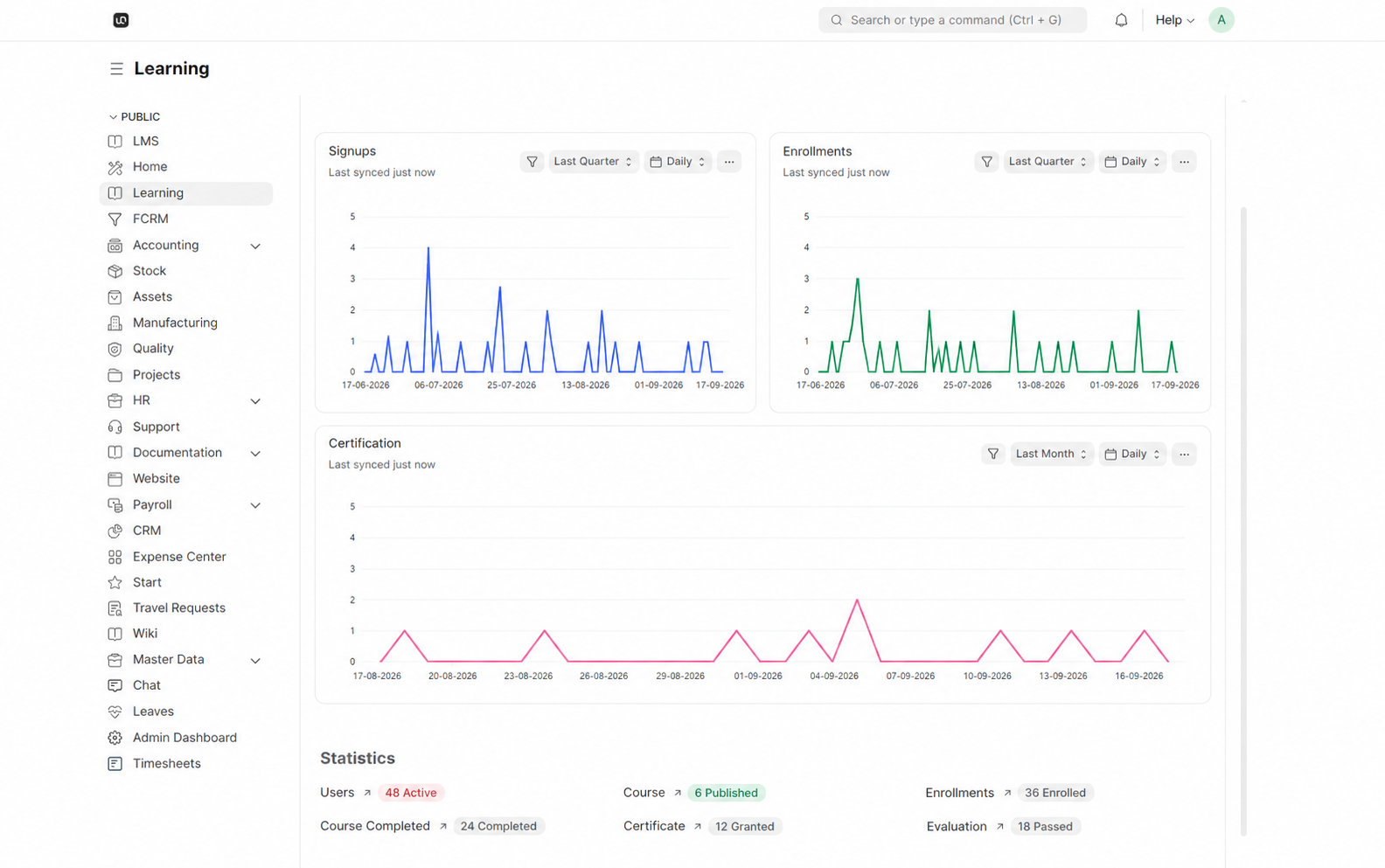1385x868 pixels.
Task: Open the Enrollments chart more options menu
Action: pyautogui.click(x=1184, y=162)
